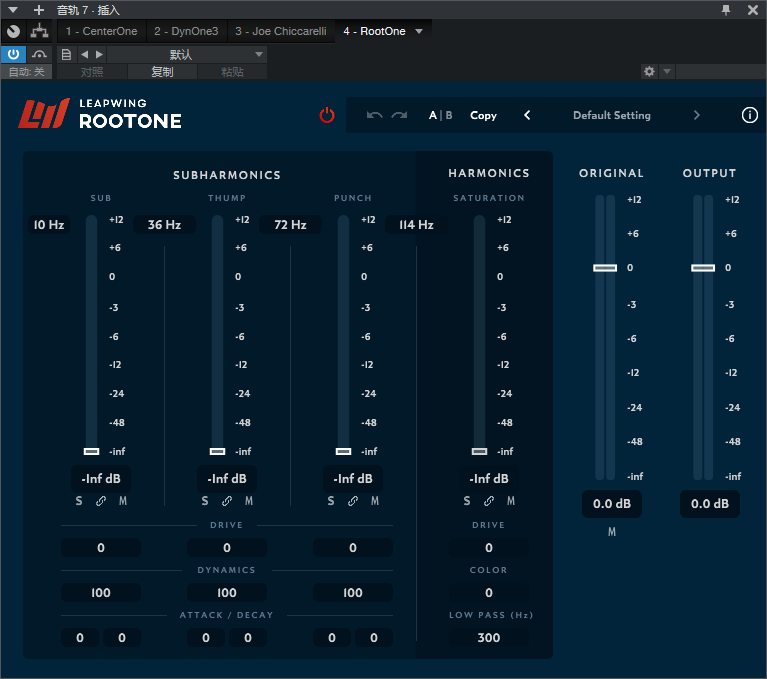Click the 粘贴 paste button
The height and width of the screenshot is (679, 767).
pos(232,72)
